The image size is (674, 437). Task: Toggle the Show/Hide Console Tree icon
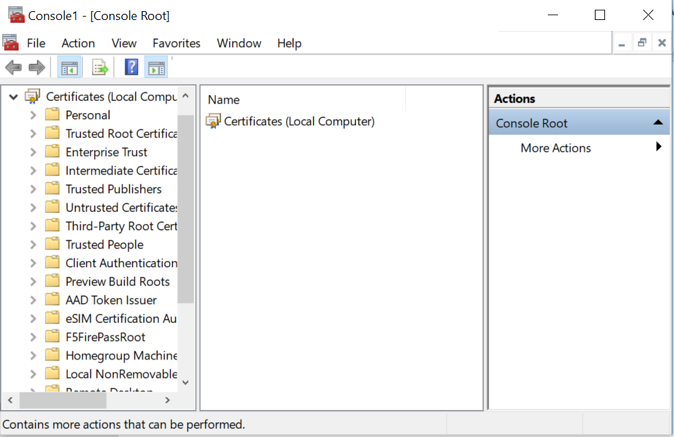[x=69, y=68]
